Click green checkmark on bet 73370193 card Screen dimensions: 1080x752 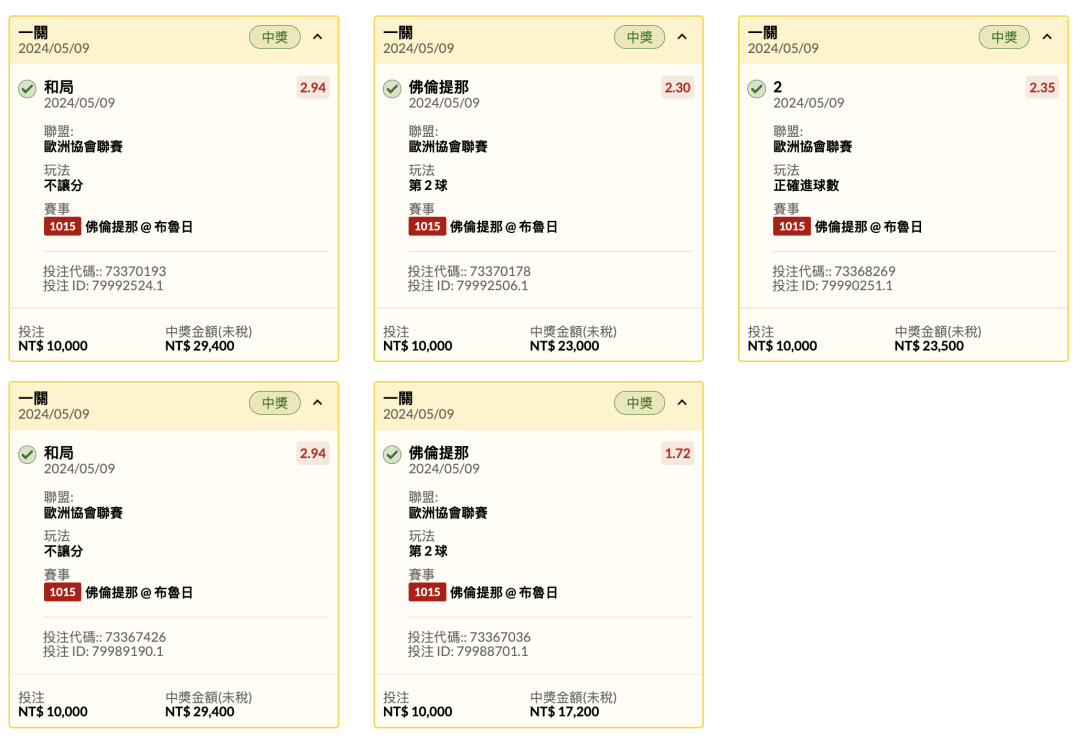(27, 89)
